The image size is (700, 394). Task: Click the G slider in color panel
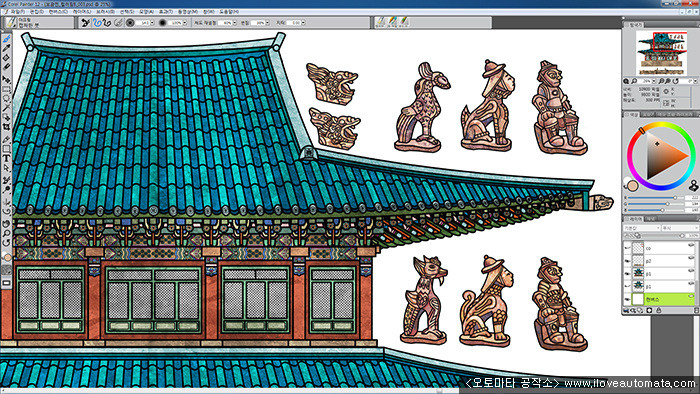(x=655, y=204)
